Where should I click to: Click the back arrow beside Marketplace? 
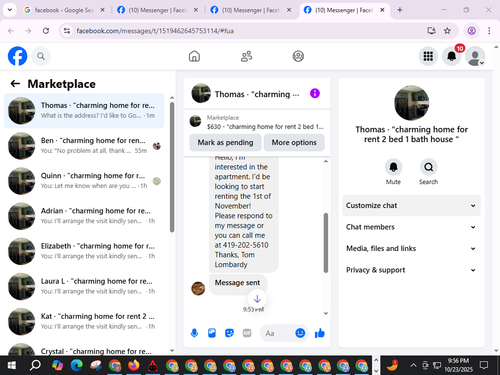click(x=15, y=84)
